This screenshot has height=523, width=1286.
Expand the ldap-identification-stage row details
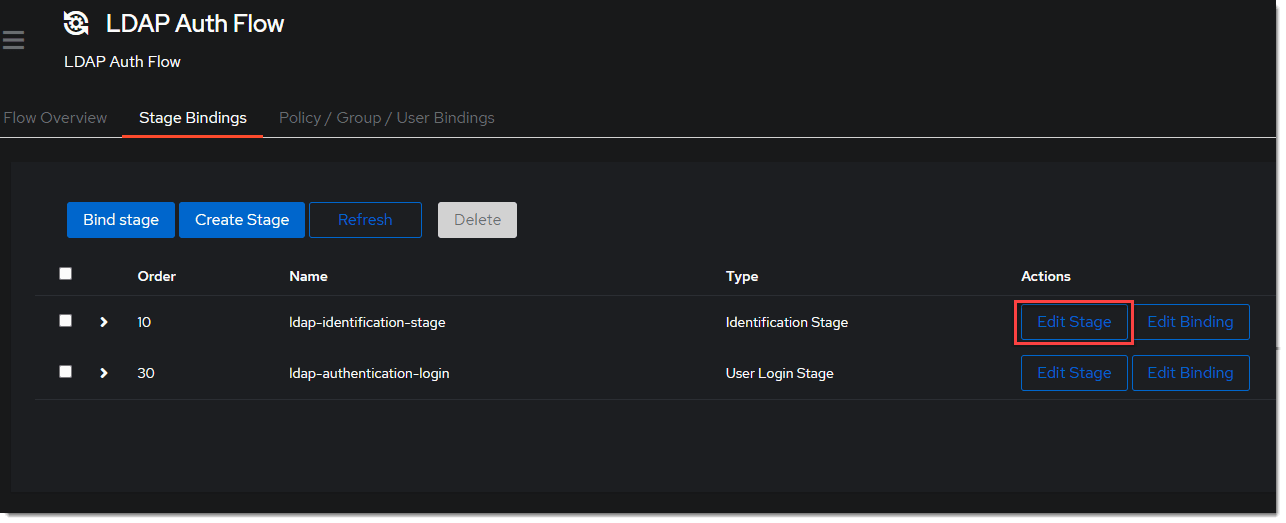[x=103, y=322]
